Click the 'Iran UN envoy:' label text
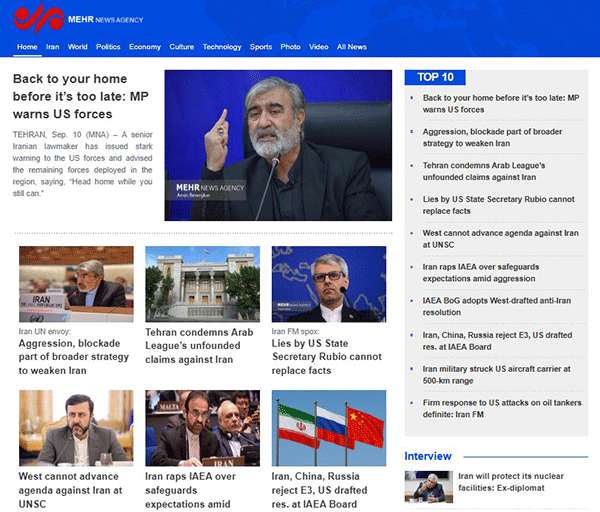Viewport: 600px width, 512px height. [45, 331]
